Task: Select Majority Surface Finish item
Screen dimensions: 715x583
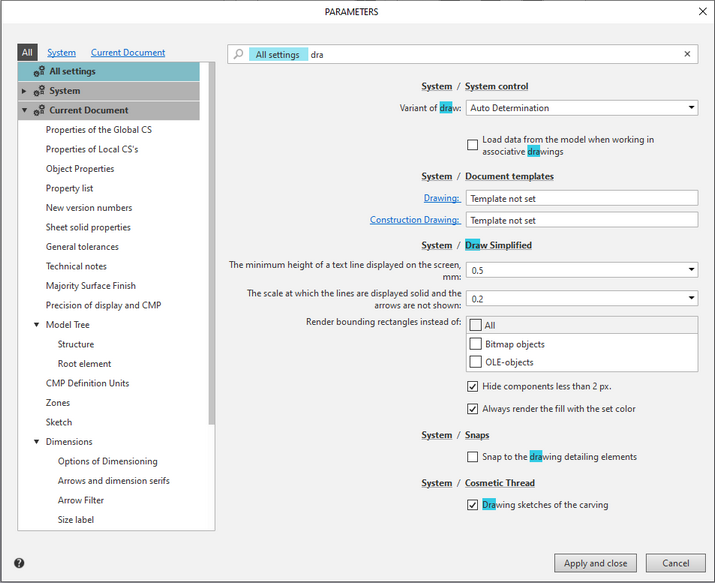Action: pos(91,286)
